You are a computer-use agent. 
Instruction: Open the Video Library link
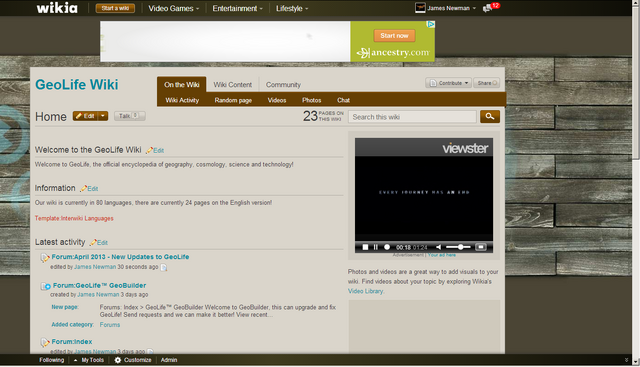pyautogui.click(x=365, y=291)
